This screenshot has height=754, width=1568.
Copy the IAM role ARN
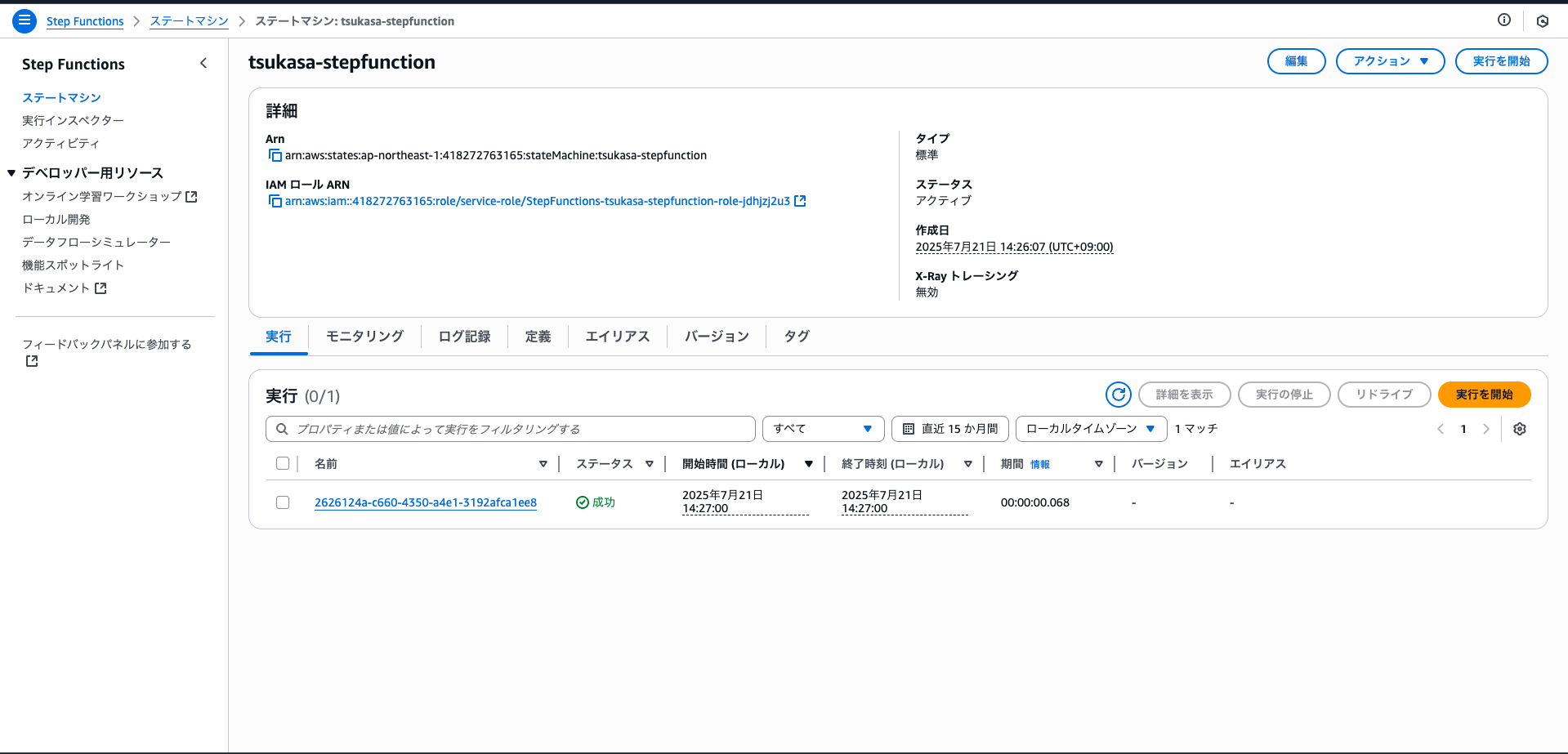[x=275, y=201]
